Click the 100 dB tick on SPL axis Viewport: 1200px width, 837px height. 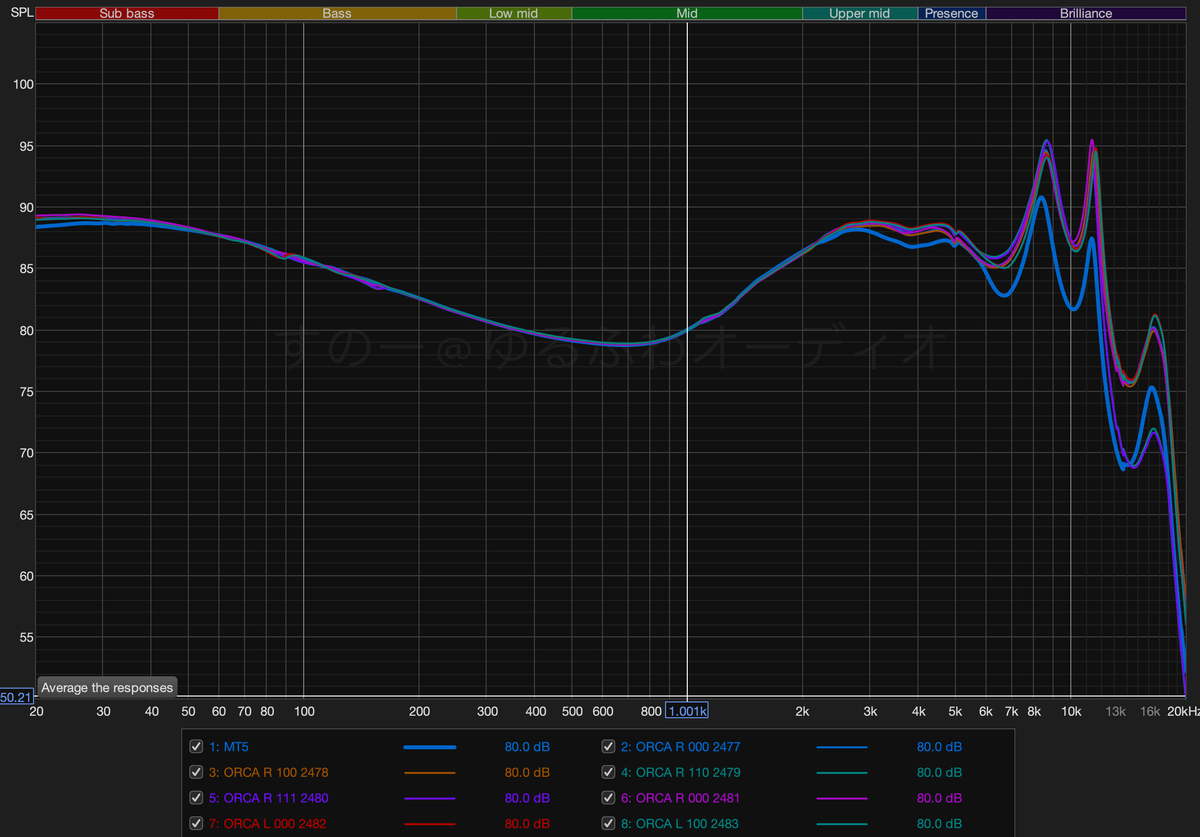[x=23, y=85]
